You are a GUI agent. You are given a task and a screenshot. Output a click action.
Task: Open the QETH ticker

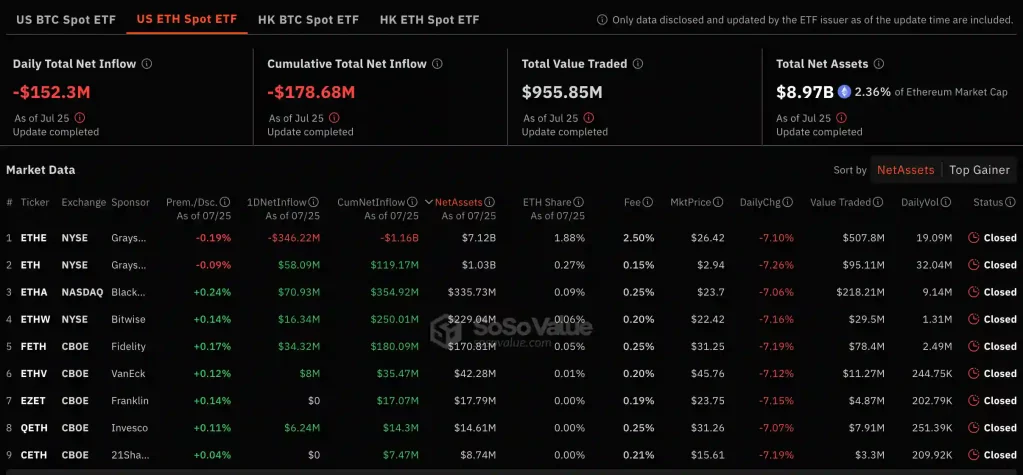click(34, 428)
